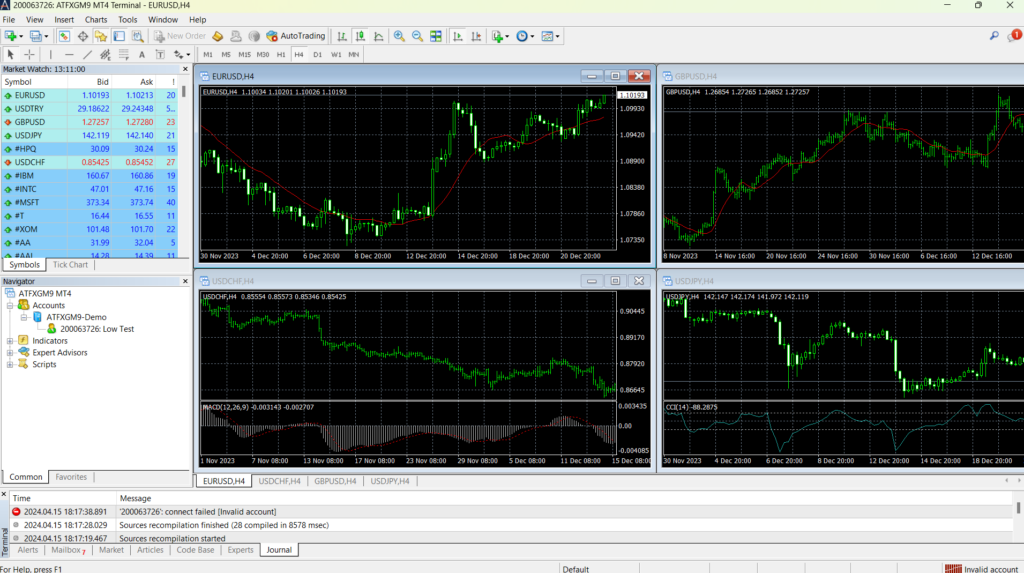Open the Charts menu
Screen dimensions: 1024x573
[95, 20]
